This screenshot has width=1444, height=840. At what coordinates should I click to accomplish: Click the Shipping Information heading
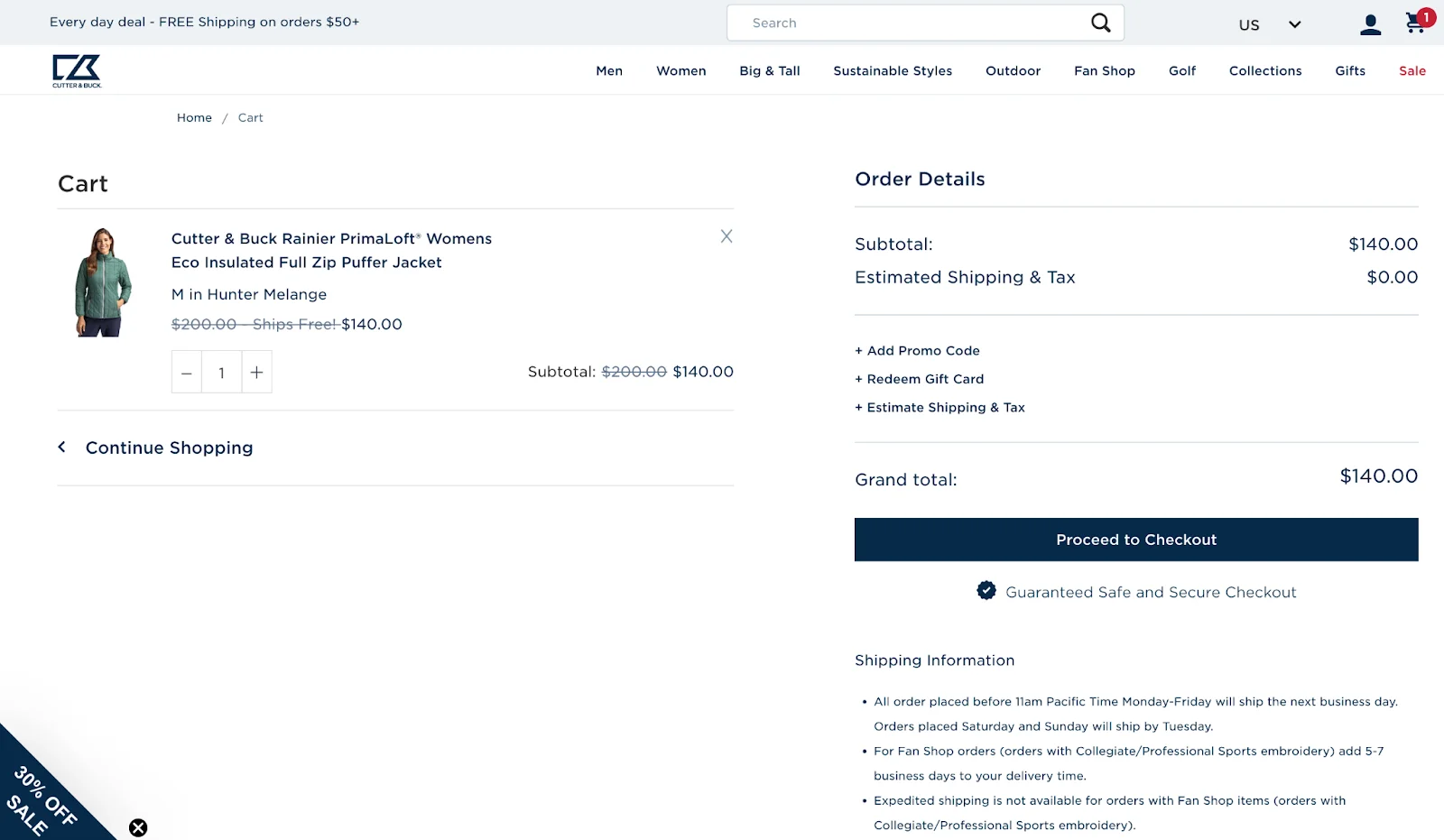click(x=934, y=660)
